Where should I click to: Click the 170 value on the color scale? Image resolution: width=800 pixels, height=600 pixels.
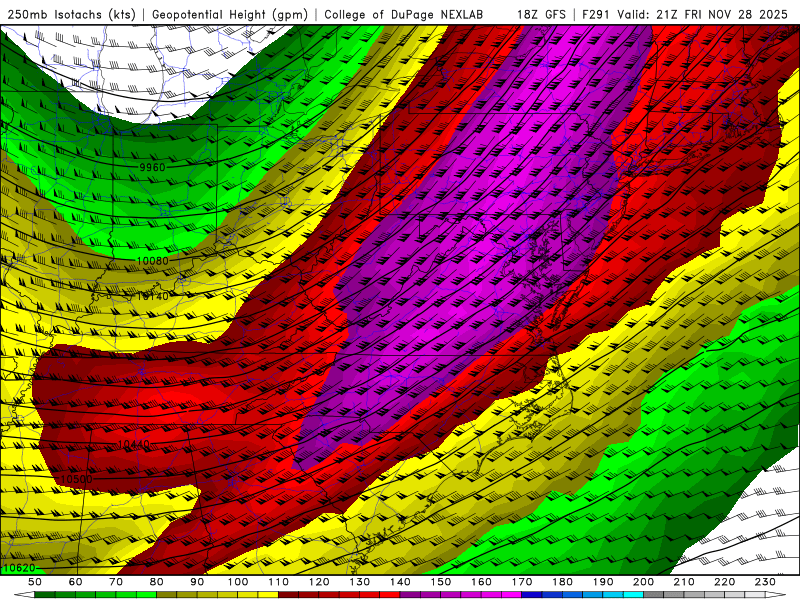pos(521,582)
